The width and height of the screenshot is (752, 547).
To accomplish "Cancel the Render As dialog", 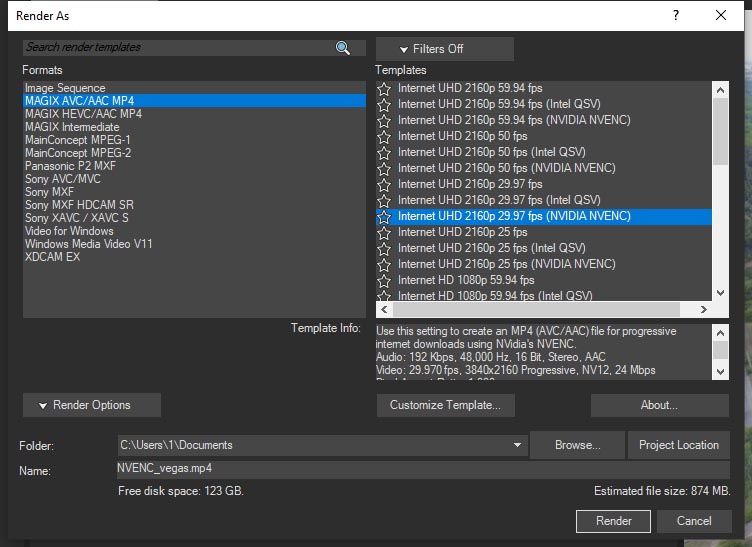I will click(x=694, y=521).
